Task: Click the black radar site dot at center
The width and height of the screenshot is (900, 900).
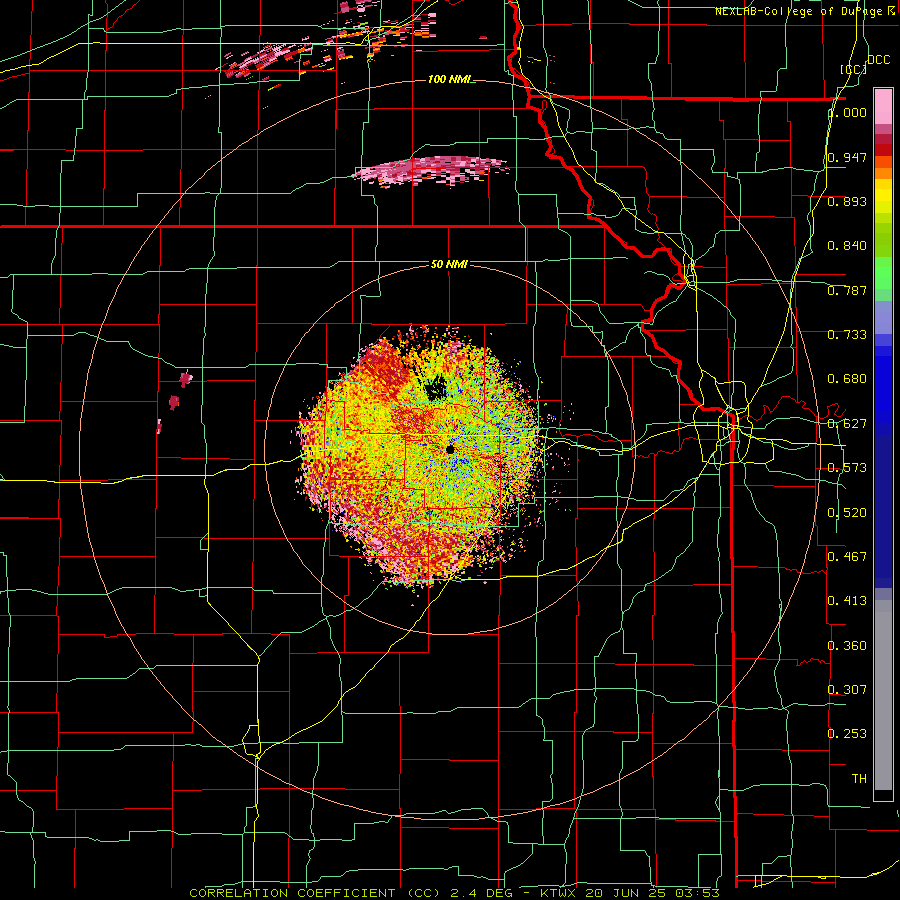Action: coord(450,449)
